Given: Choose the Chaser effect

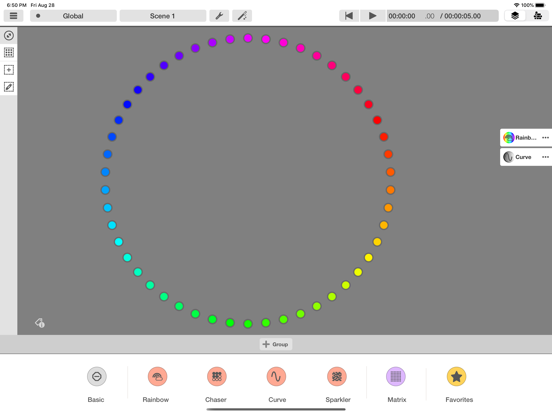Looking at the screenshot, I should point(217,377).
